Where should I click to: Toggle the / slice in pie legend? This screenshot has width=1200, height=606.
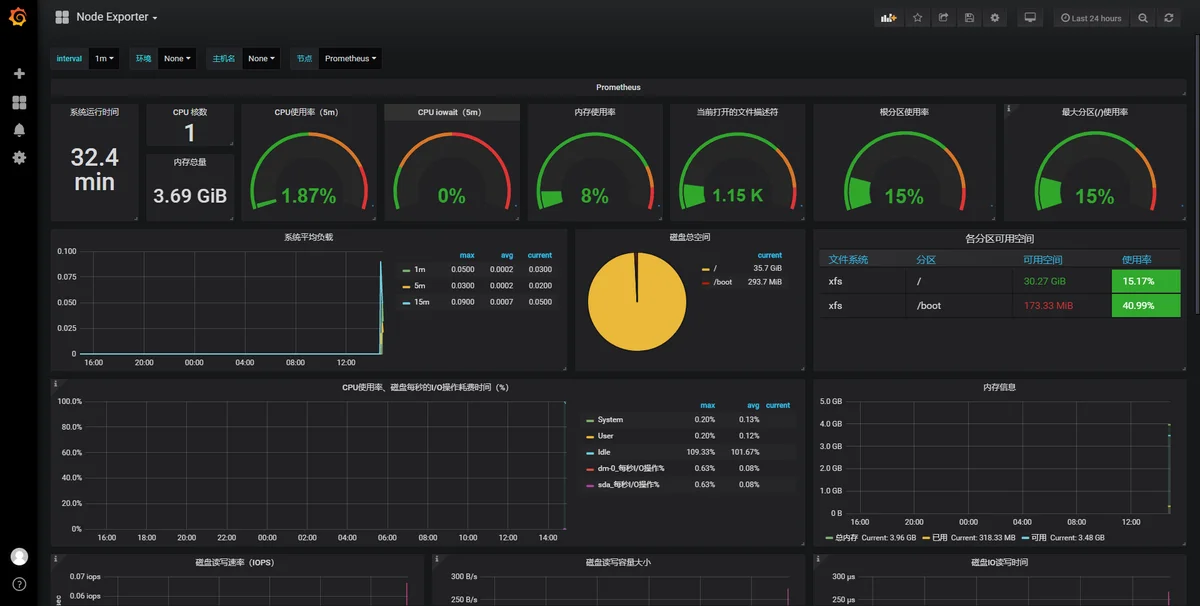click(713, 268)
